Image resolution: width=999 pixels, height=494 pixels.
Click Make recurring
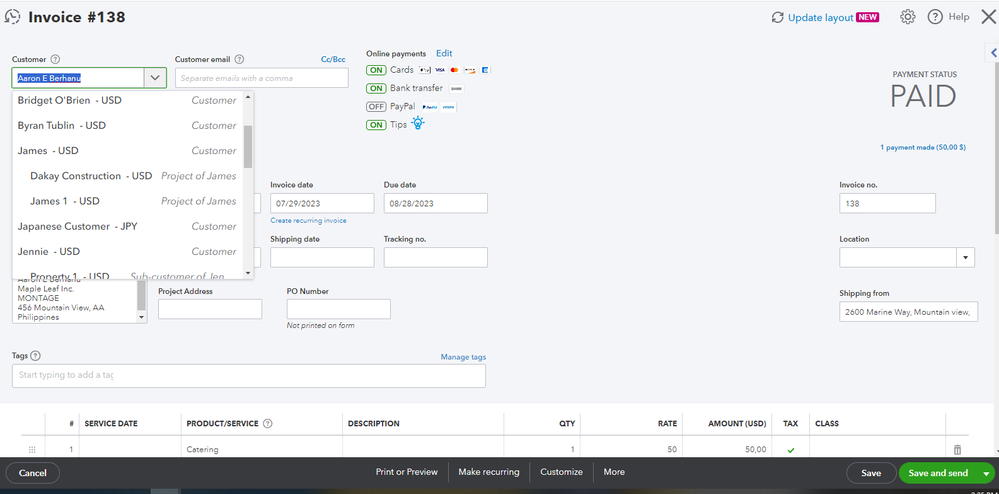tap(489, 472)
